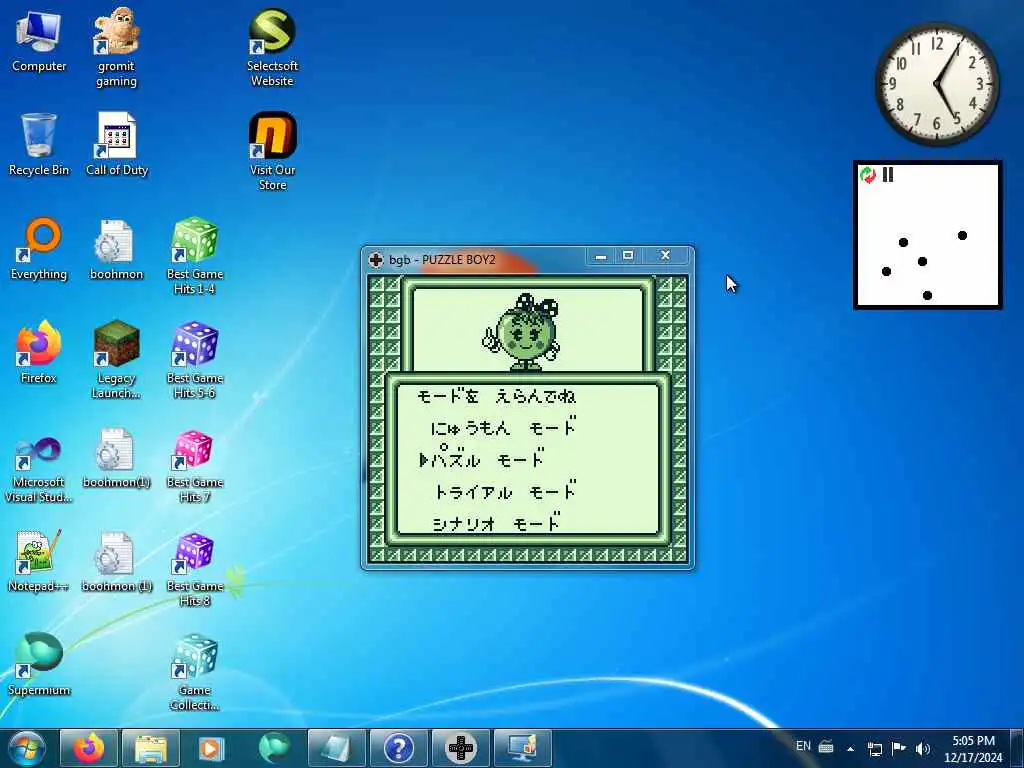Open the gromit gaming shortcut
The width and height of the screenshot is (1024, 768).
pos(116,48)
